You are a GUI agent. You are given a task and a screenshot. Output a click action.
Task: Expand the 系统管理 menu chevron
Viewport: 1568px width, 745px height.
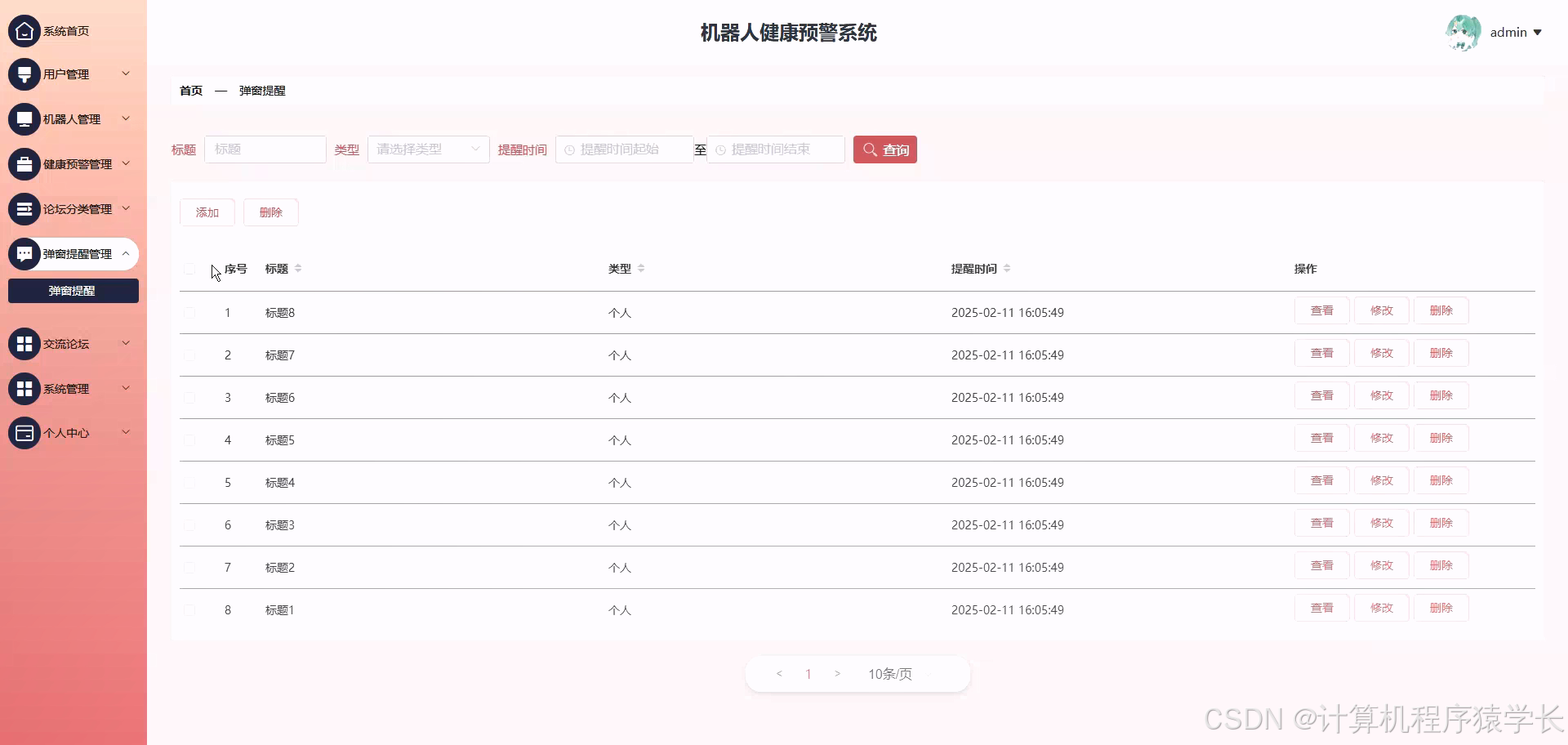click(x=126, y=388)
